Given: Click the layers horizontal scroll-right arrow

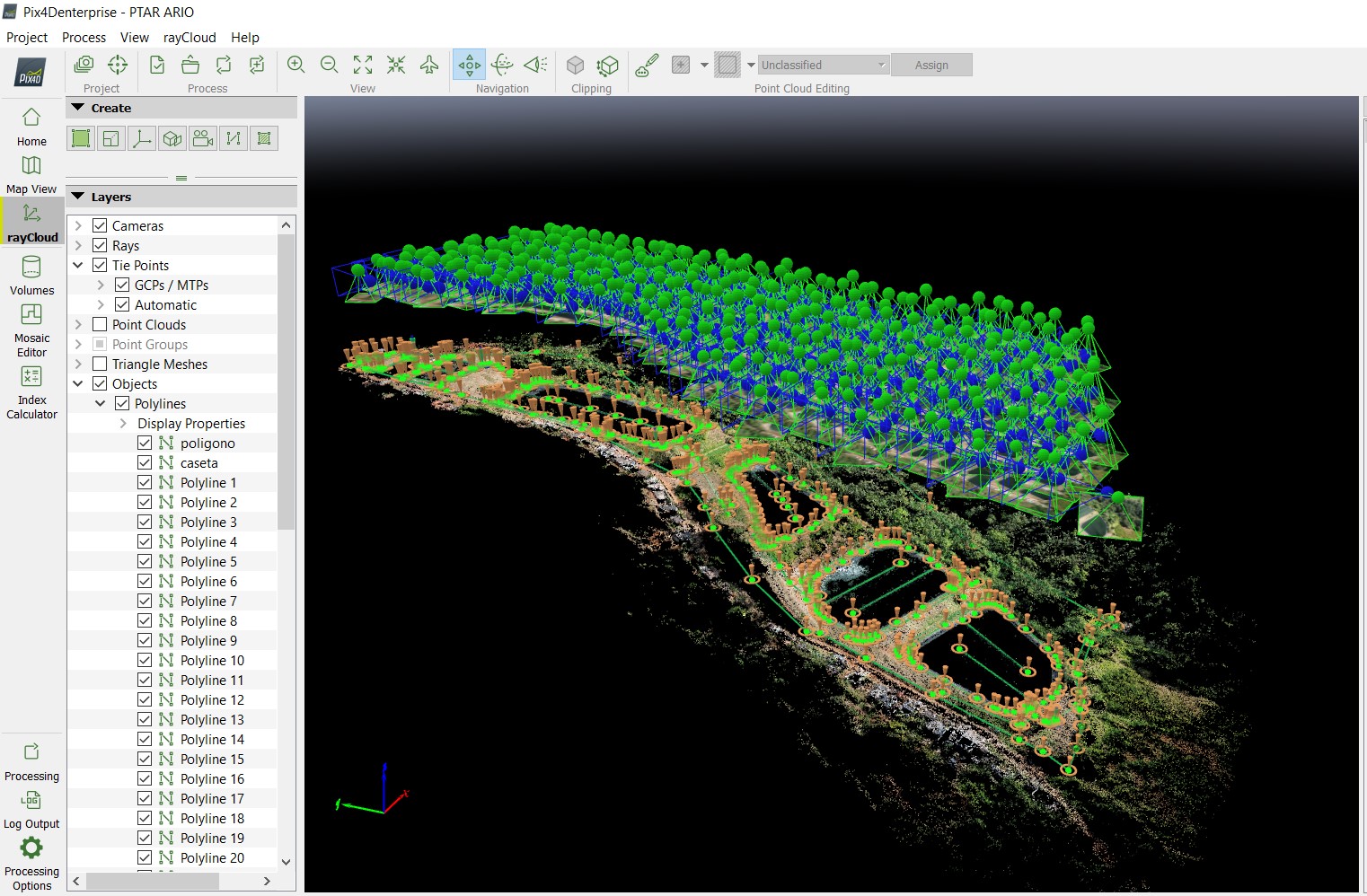Looking at the screenshot, I should click(x=267, y=882).
